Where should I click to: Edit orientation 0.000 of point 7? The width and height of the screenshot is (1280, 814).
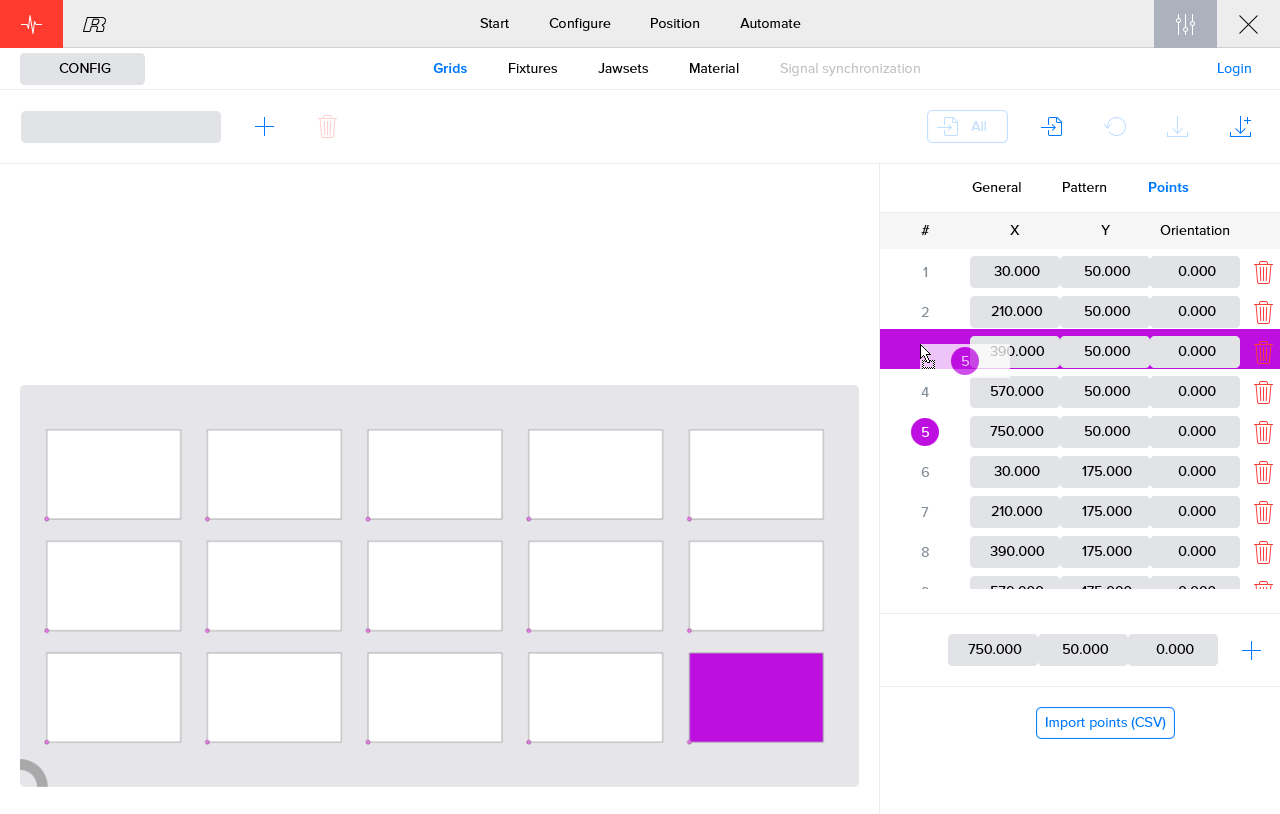point(1195,512)
